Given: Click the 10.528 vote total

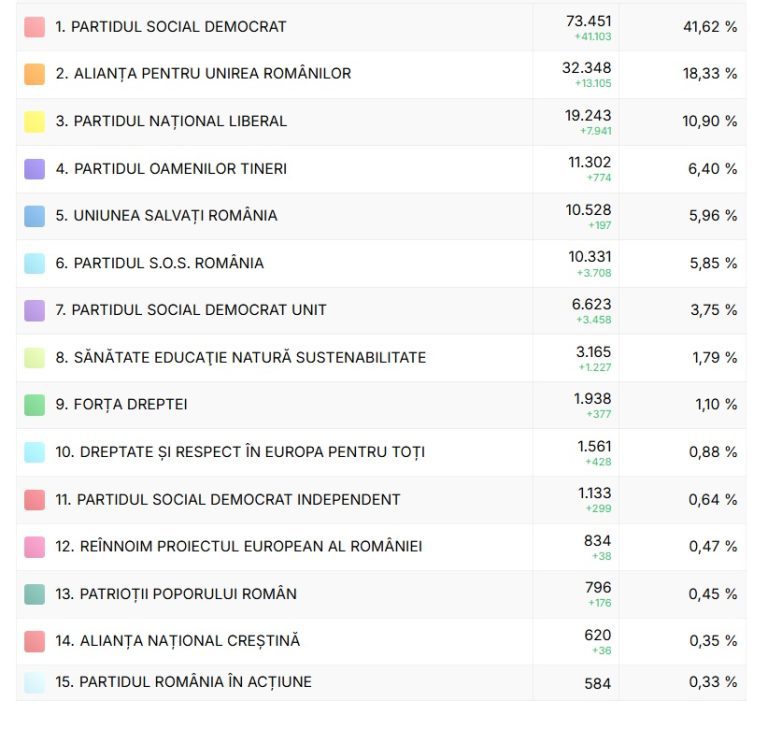Looking at the screenshot, I should (x=589, y=210).
